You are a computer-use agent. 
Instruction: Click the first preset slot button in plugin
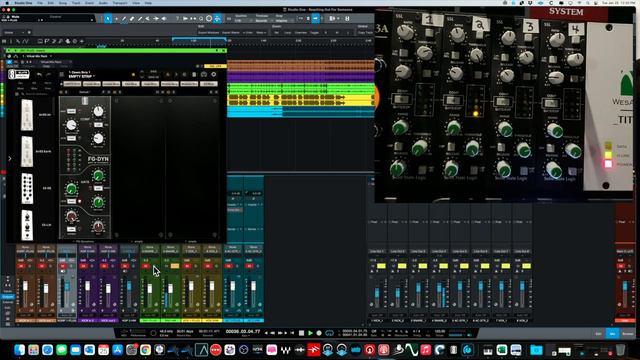click(72, 84)
